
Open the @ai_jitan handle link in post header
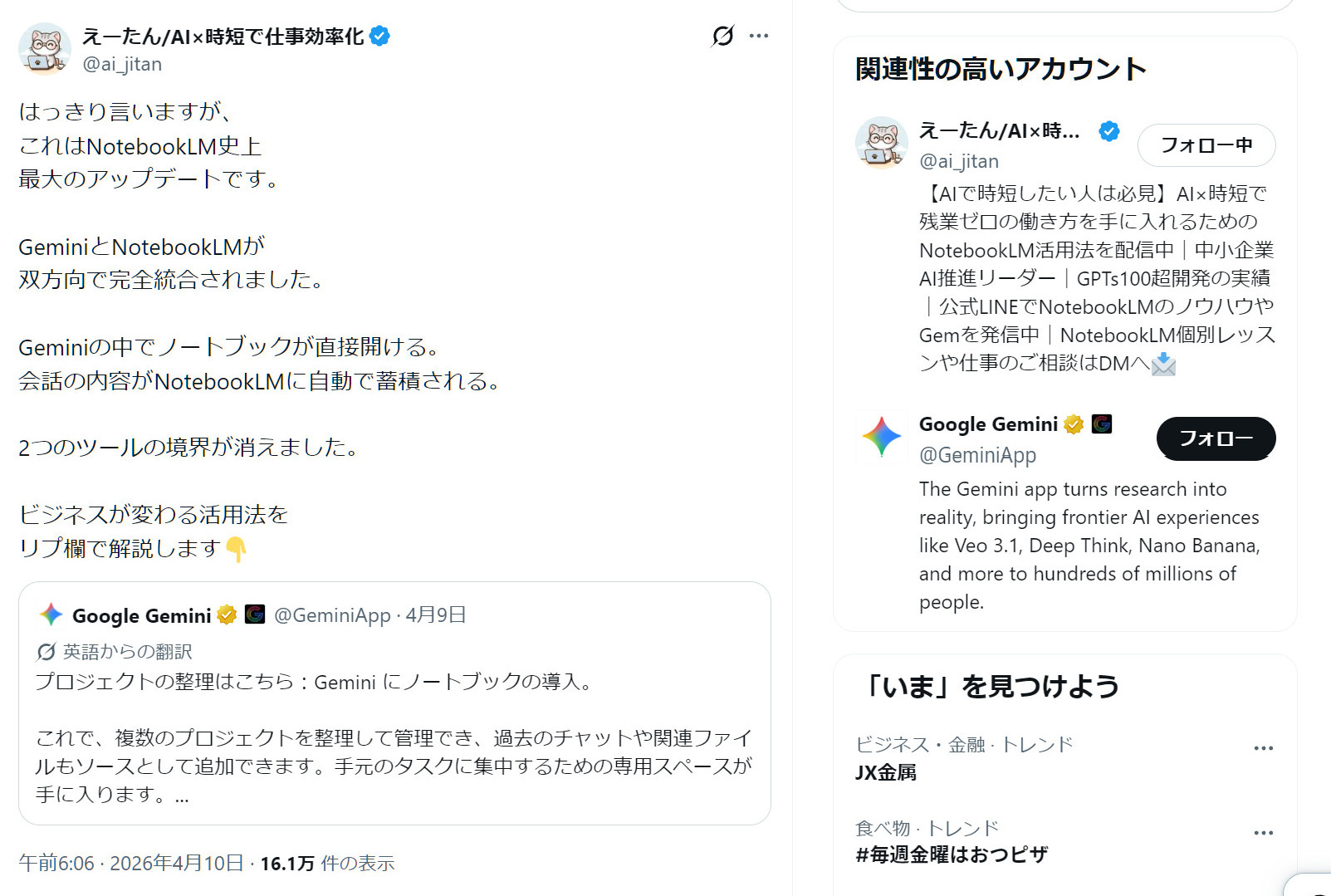click(122, 64)
